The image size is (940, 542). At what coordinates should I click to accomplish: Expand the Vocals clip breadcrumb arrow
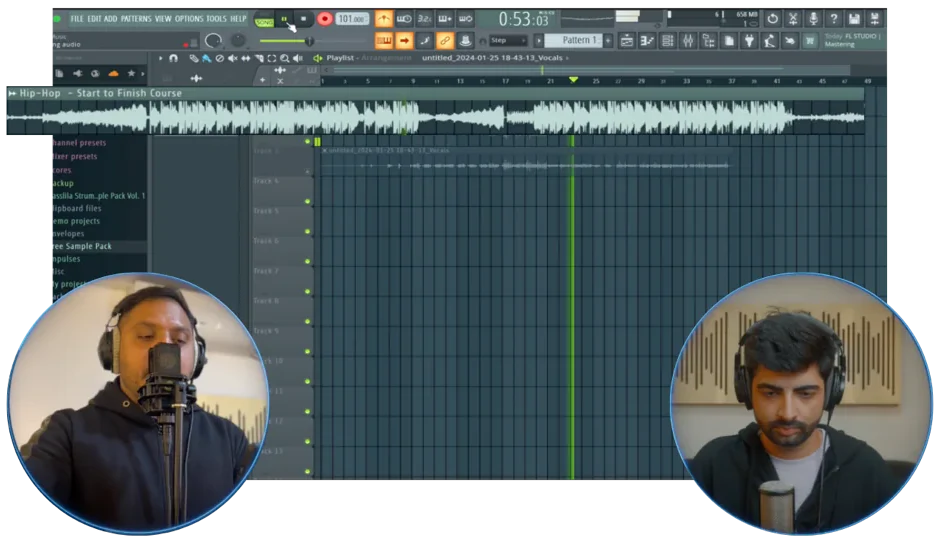(567, 58)
